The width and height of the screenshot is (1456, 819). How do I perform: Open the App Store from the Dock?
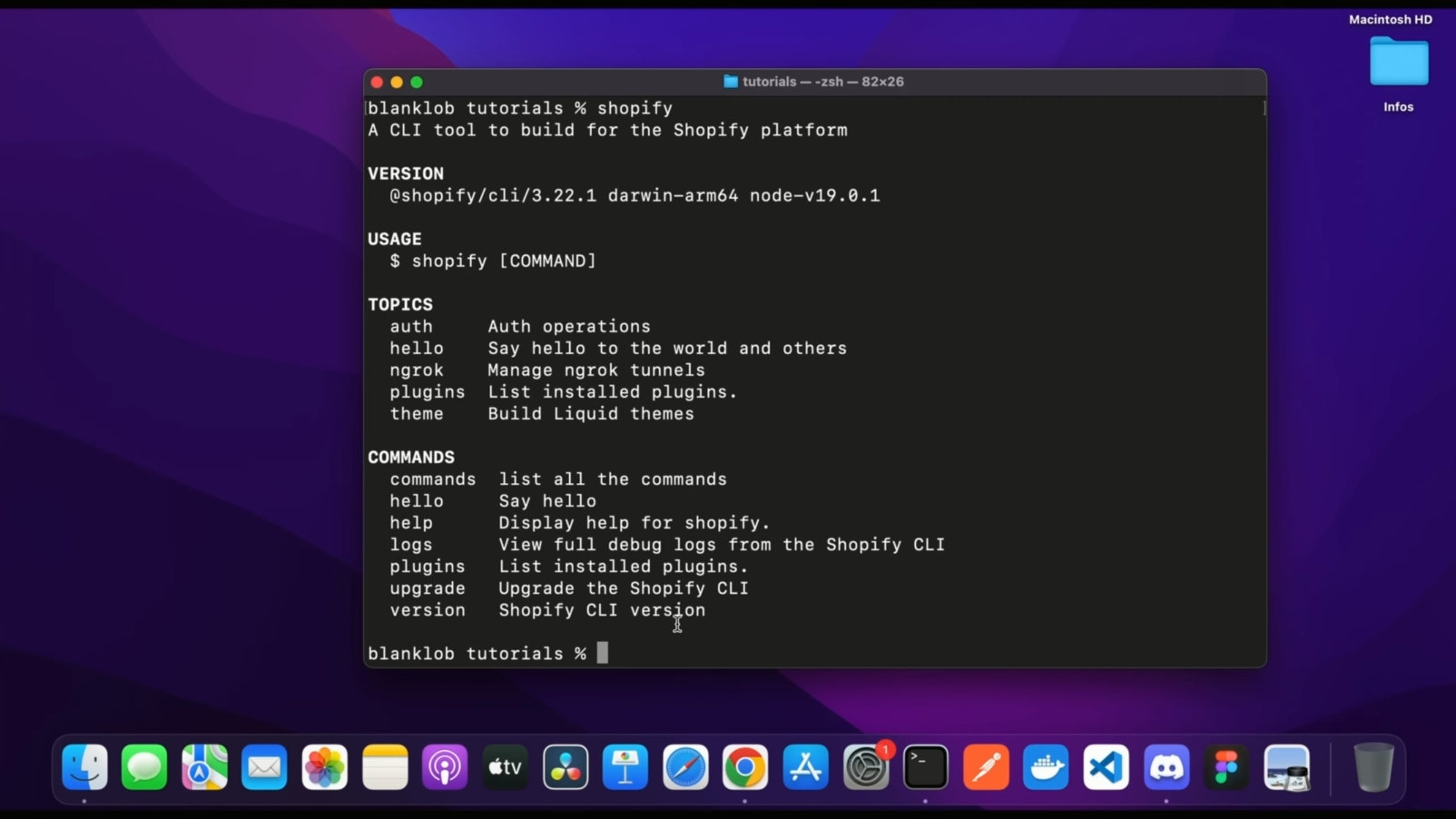[x=806, y=767]
